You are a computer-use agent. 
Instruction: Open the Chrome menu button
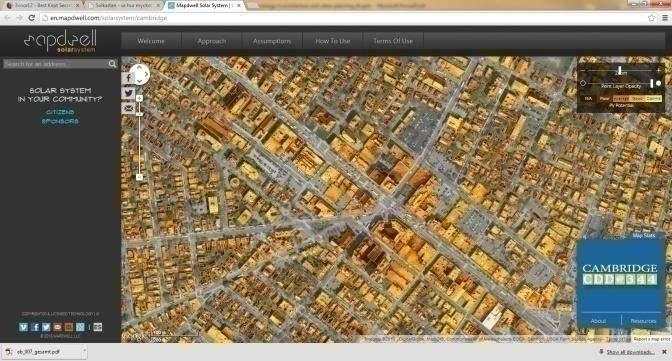665,18
